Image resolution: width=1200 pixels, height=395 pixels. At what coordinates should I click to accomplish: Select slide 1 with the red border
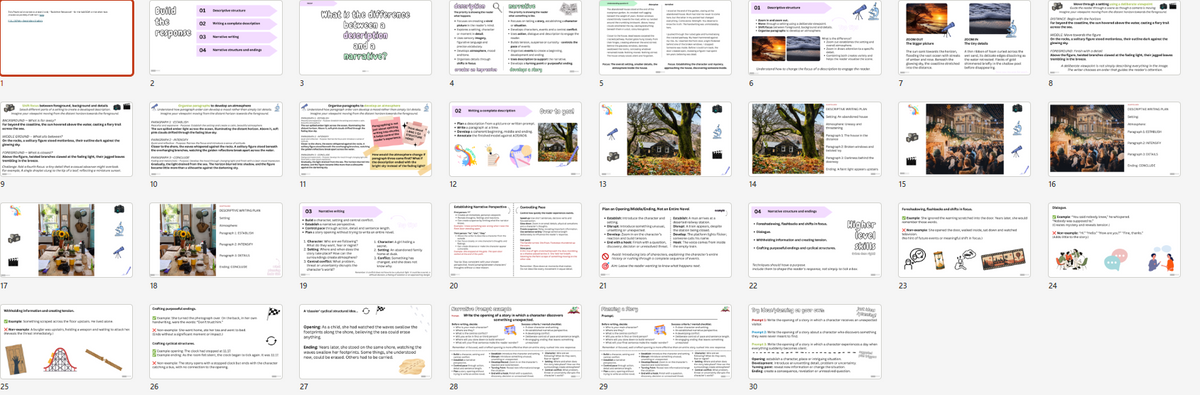[x=67, y=39]
